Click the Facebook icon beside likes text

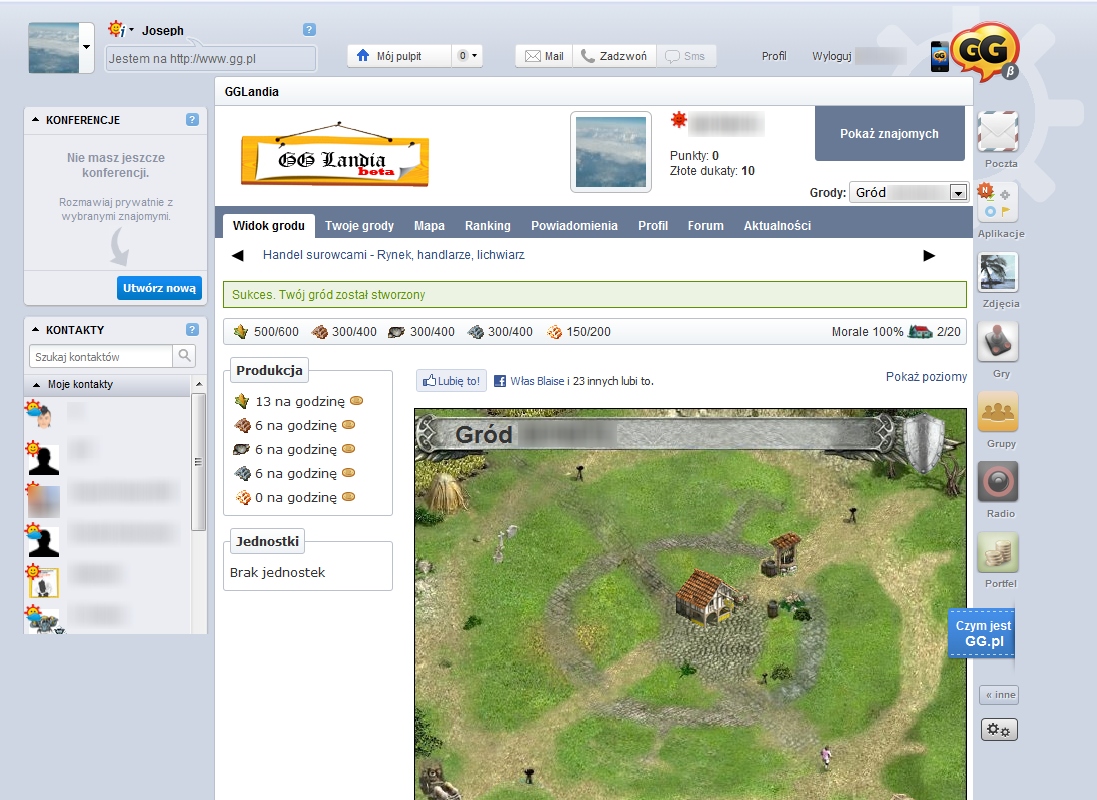(x=500, y=381)
